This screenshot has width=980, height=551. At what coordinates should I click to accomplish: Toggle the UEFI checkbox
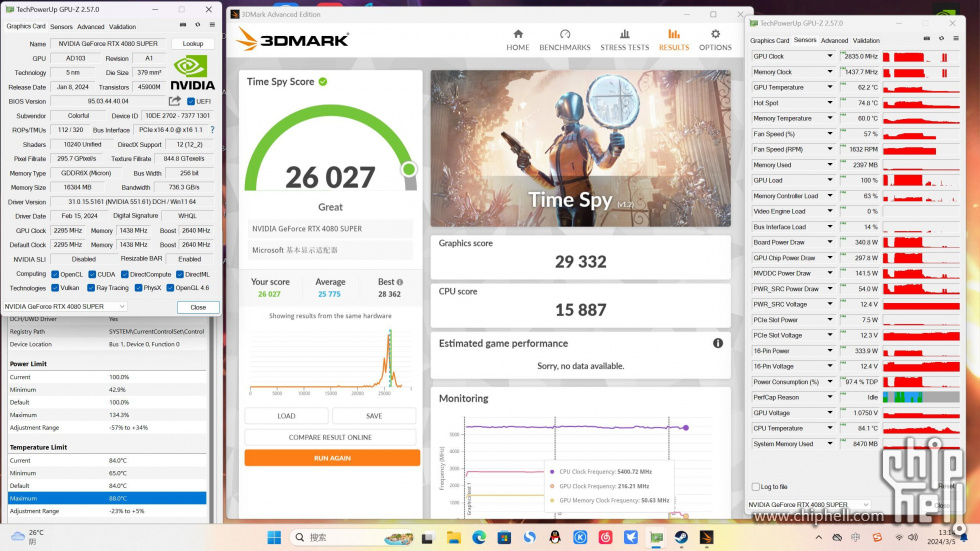point(191,101)
